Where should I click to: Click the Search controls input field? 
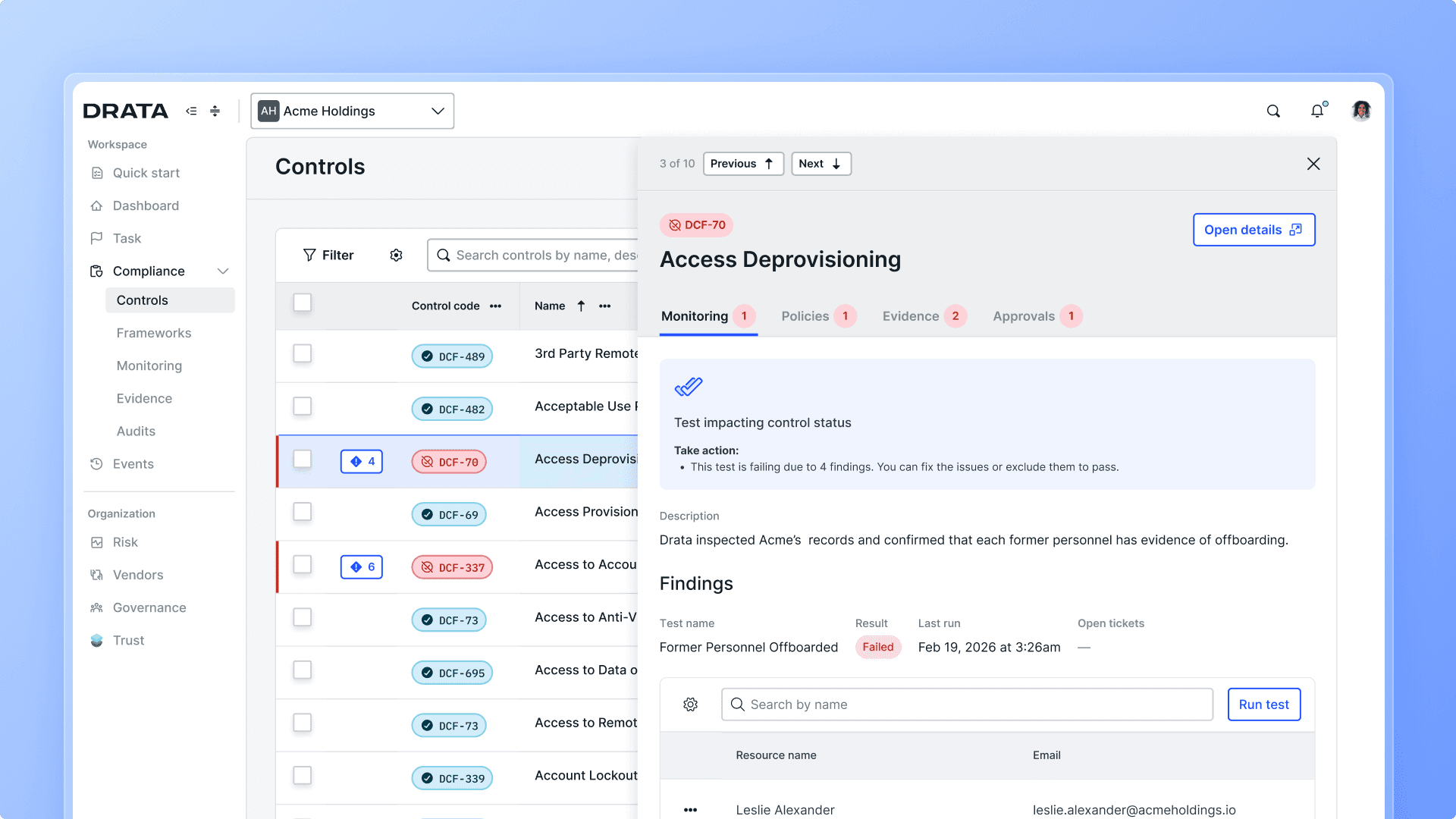(x=532, y=255)
